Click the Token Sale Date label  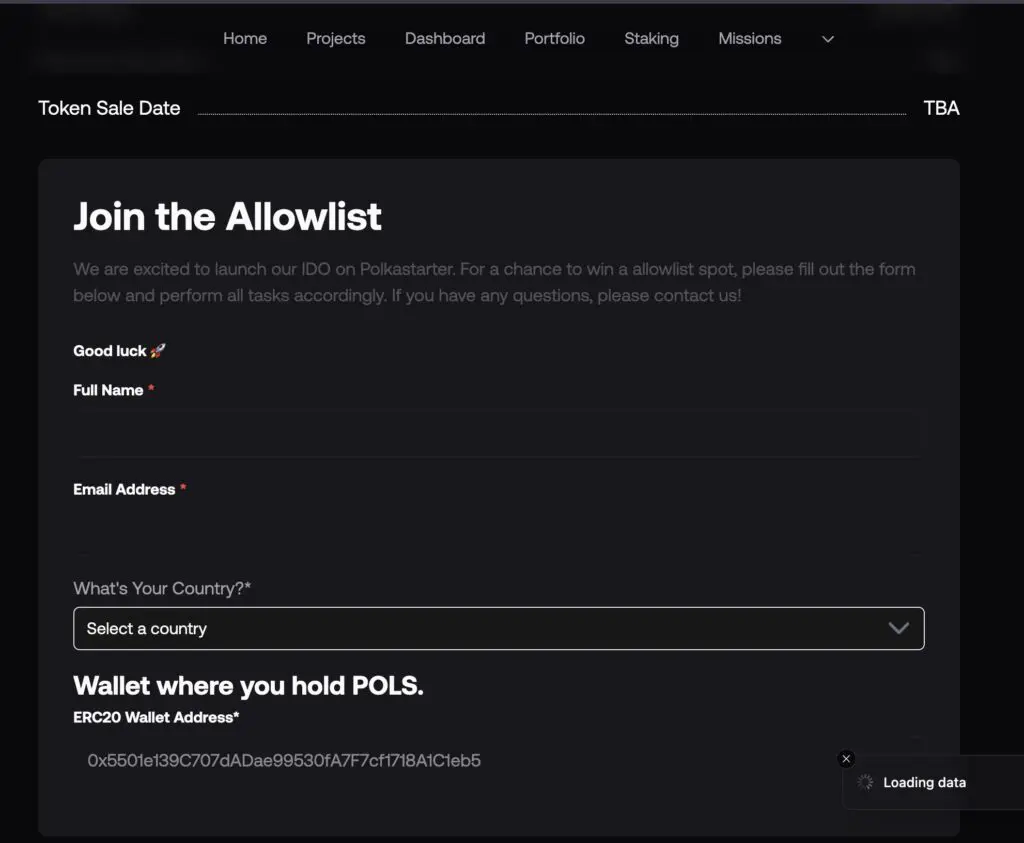[109, 108]
